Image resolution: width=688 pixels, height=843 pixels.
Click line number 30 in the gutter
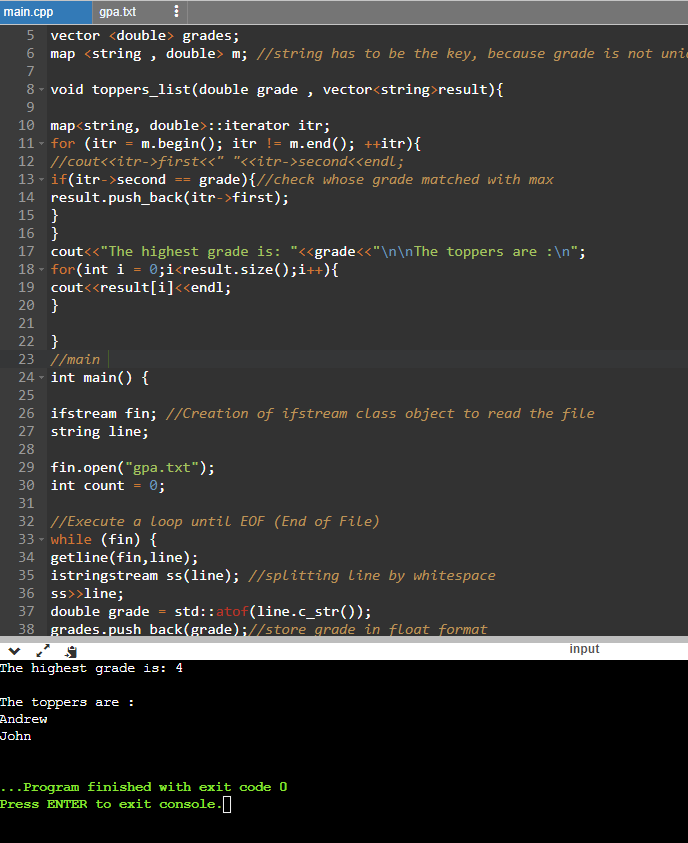click(x=27, y=486)
